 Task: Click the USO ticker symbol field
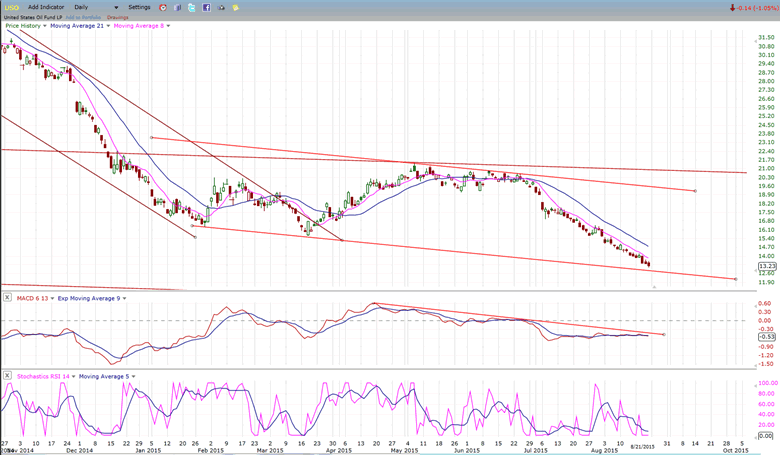(10, 7)
